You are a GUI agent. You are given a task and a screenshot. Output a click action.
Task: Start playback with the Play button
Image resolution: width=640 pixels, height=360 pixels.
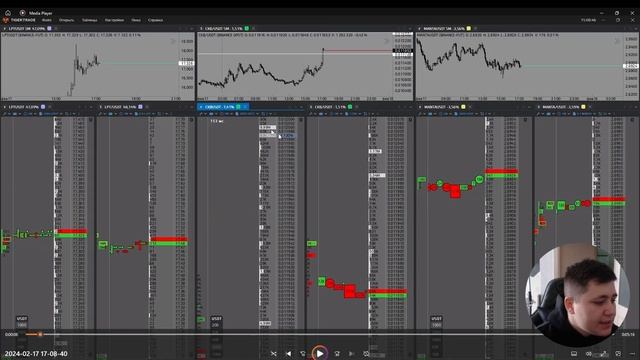(x=320, y=353)
